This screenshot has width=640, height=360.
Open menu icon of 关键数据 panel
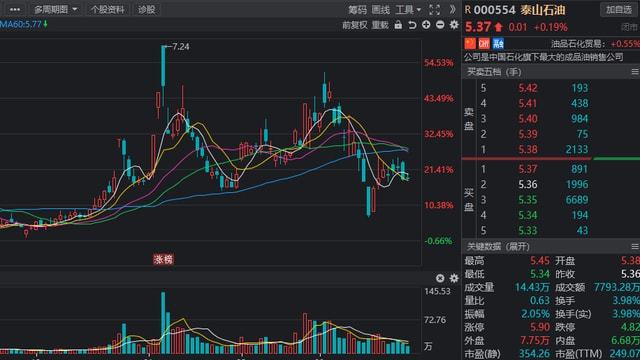635,247
